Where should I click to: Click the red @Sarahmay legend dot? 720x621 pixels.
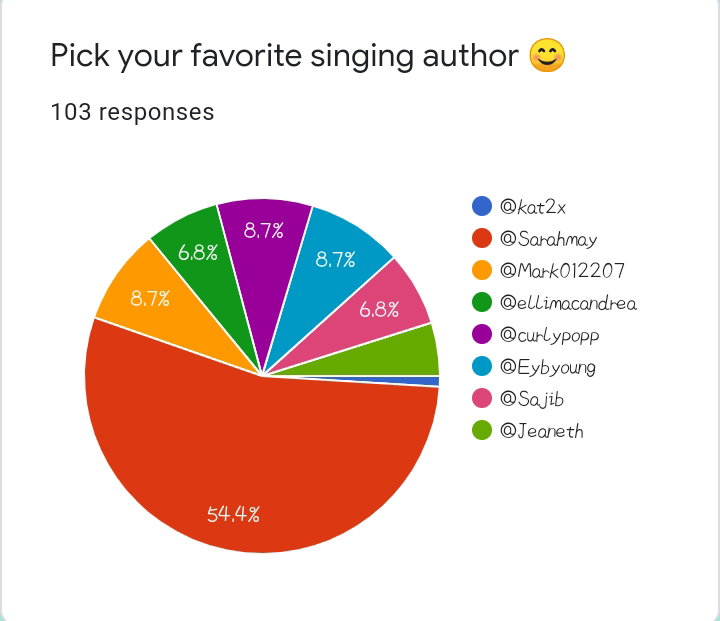[482, 238]
